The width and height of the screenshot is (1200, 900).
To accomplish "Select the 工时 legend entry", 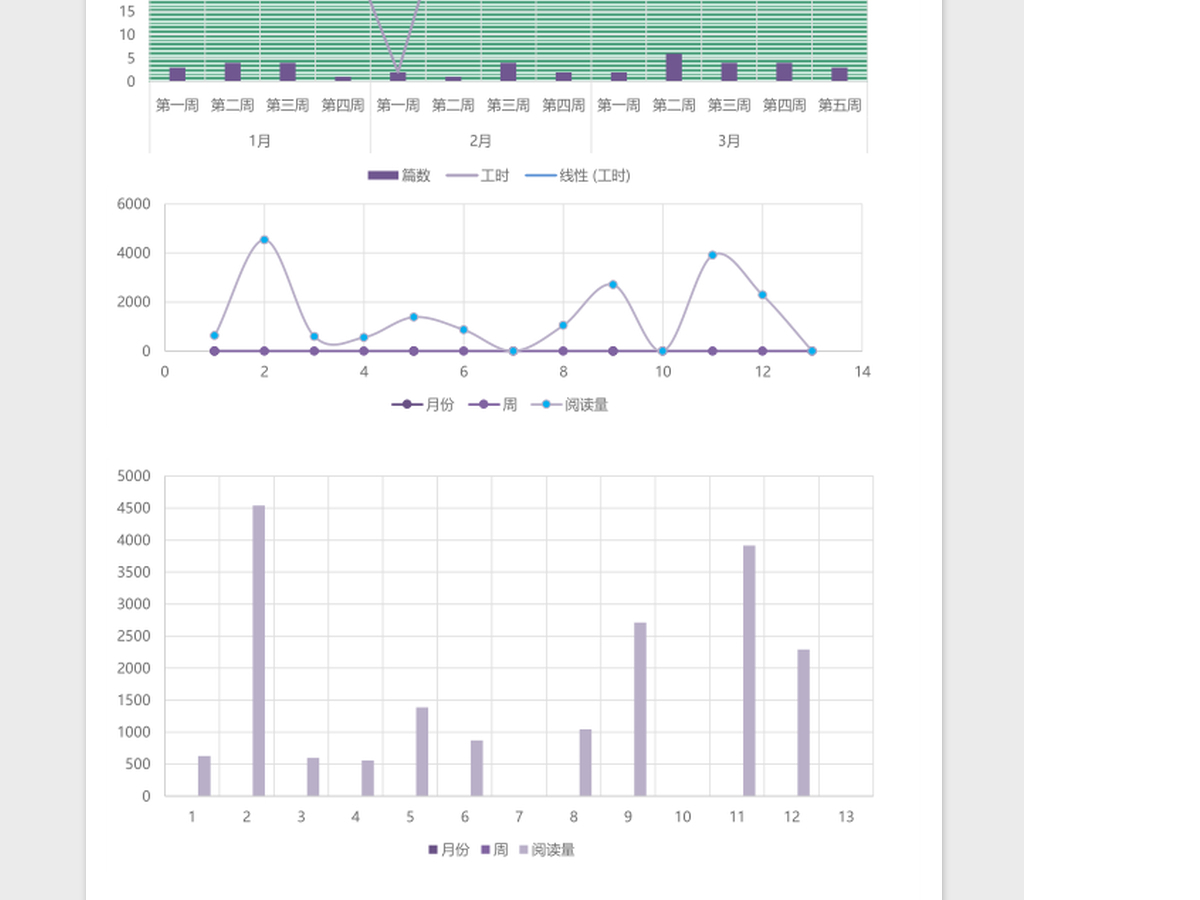I will [x=477, y=175].
